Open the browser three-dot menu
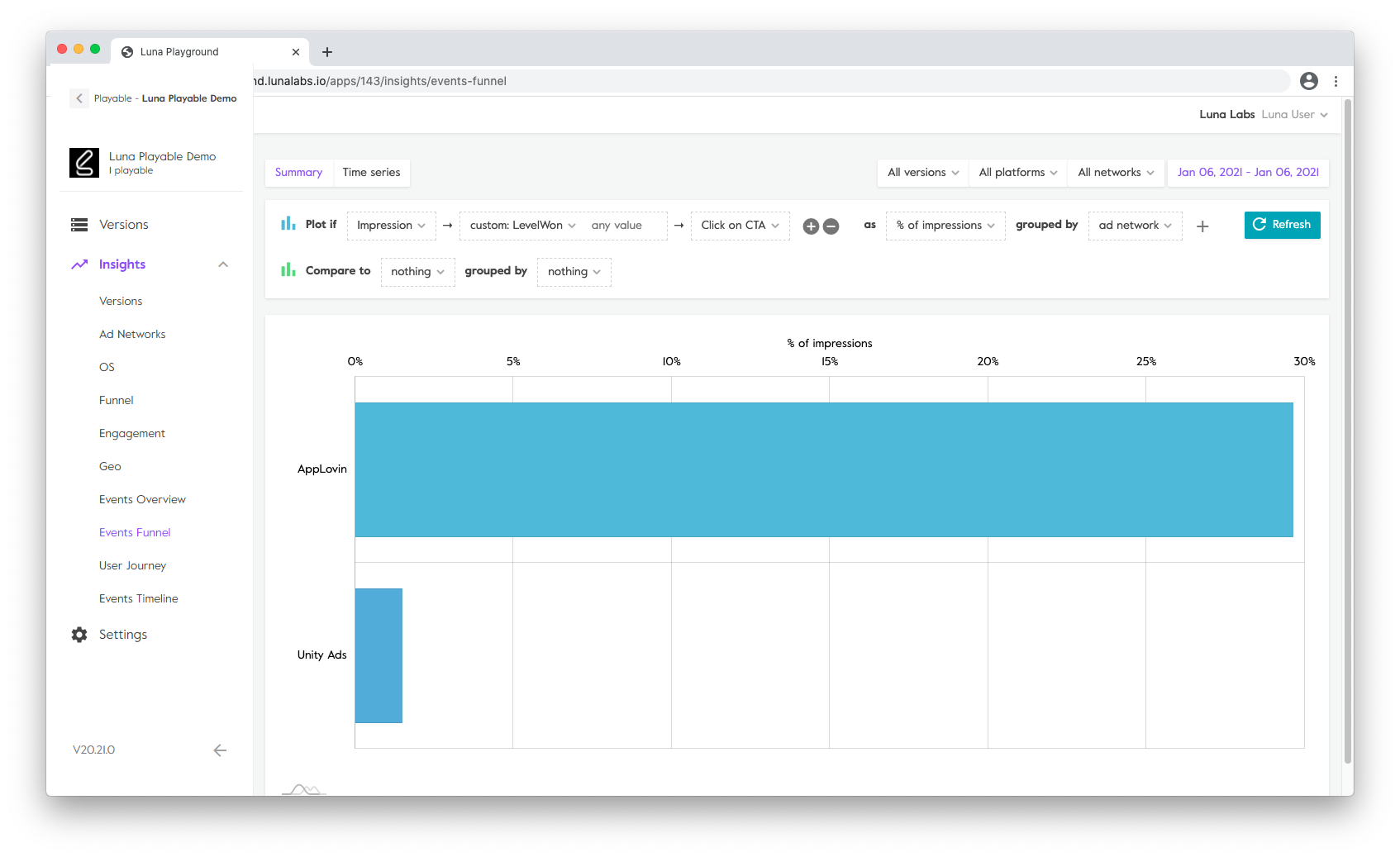This screenshot has width=1400, height=857. tap(1336, 81)
